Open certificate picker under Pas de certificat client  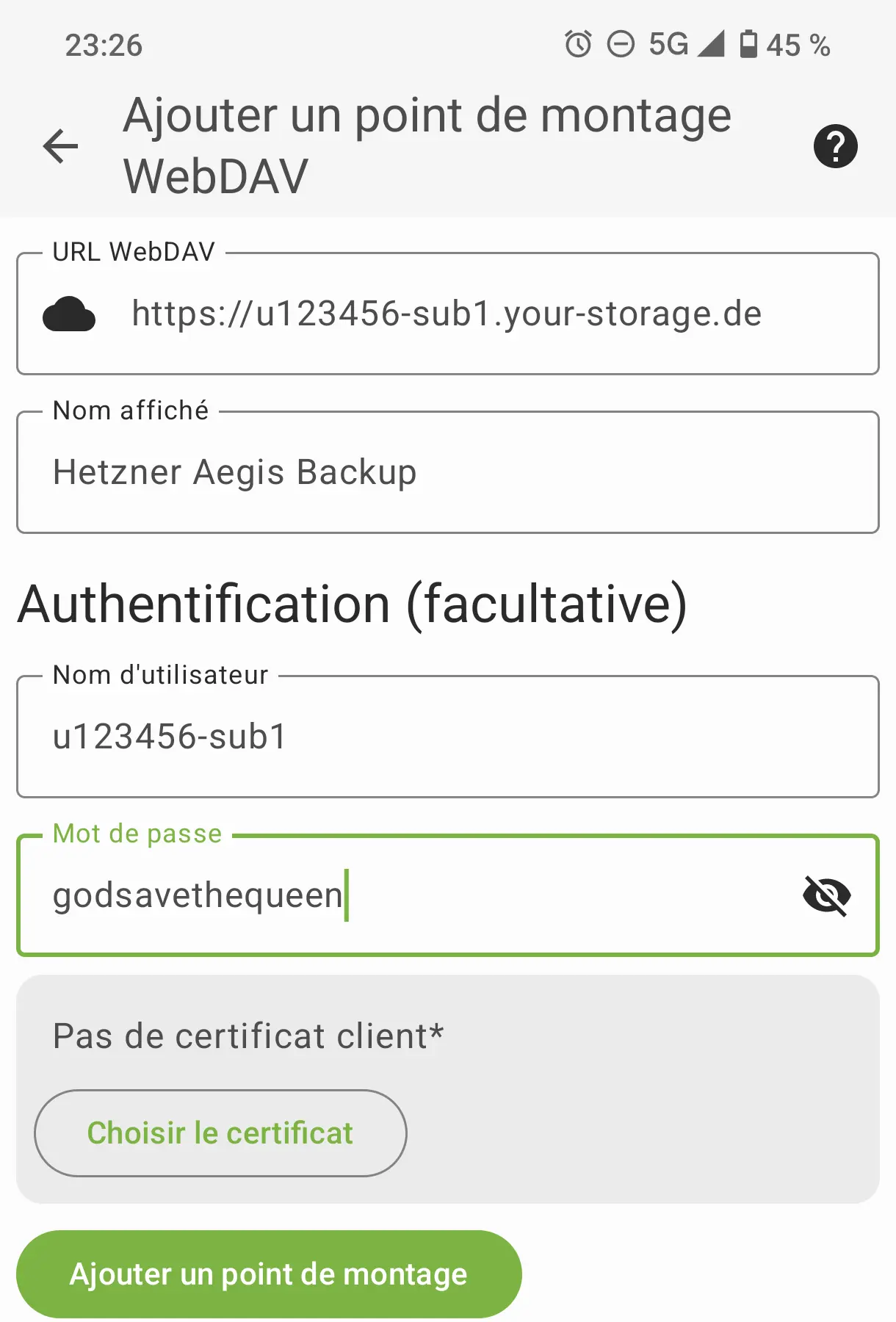coord(220,1133)
